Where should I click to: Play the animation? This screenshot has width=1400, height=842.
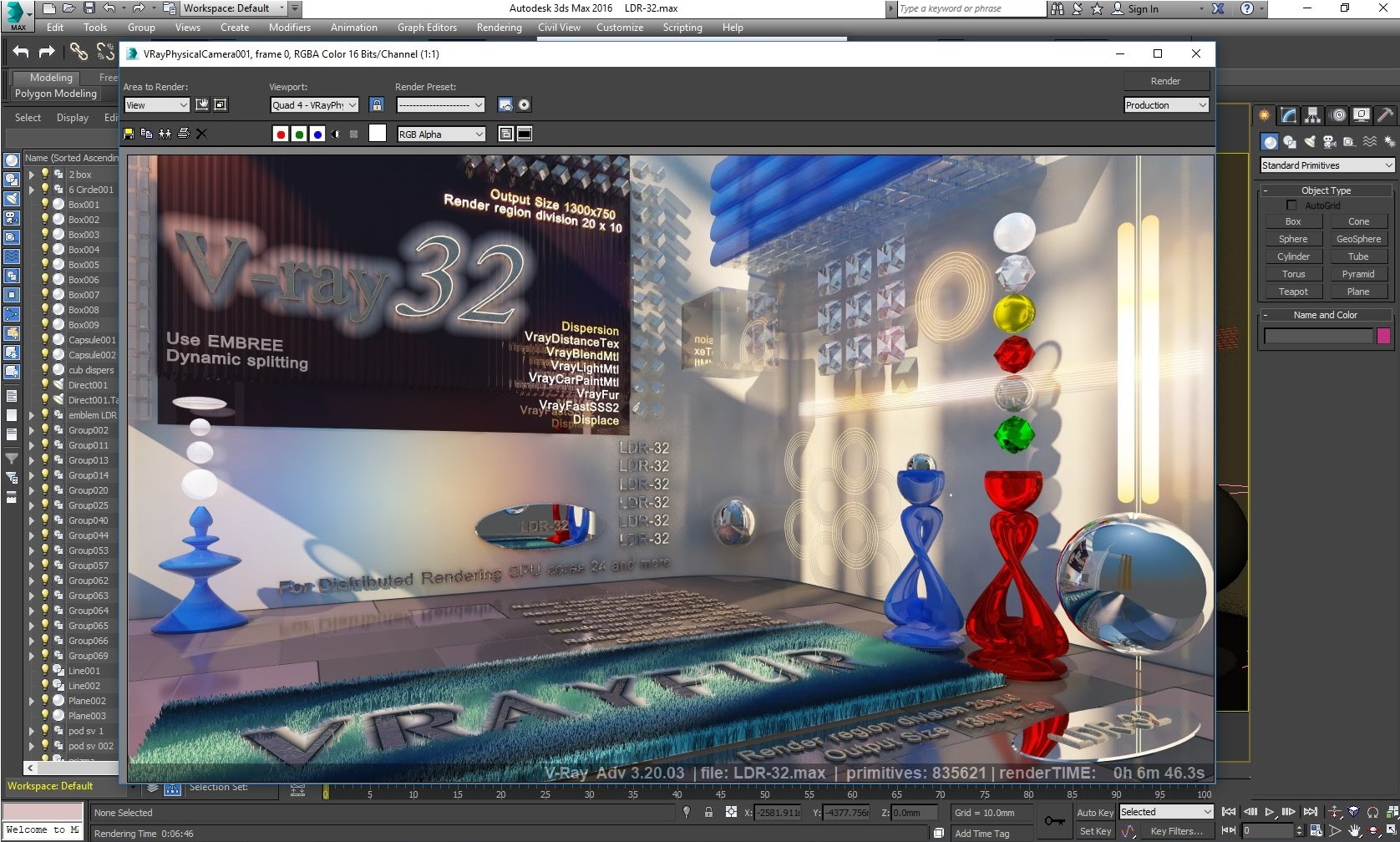coord(1270,812)
